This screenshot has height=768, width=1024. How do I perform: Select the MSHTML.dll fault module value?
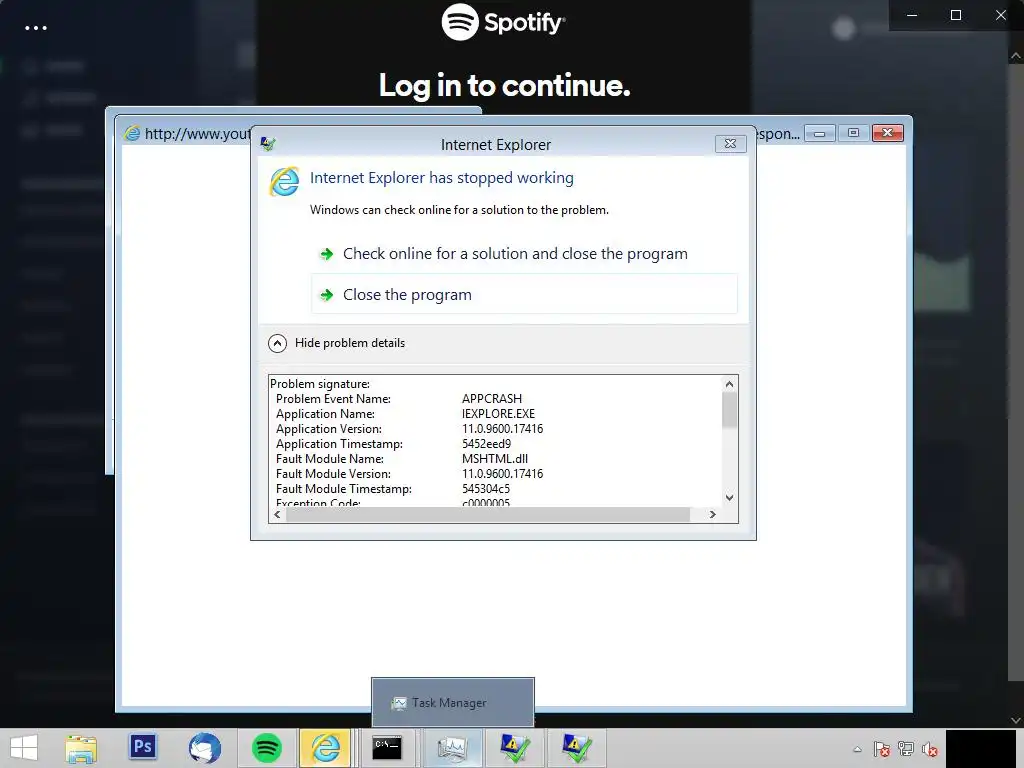pyautogui.click(x=494, y=458)
